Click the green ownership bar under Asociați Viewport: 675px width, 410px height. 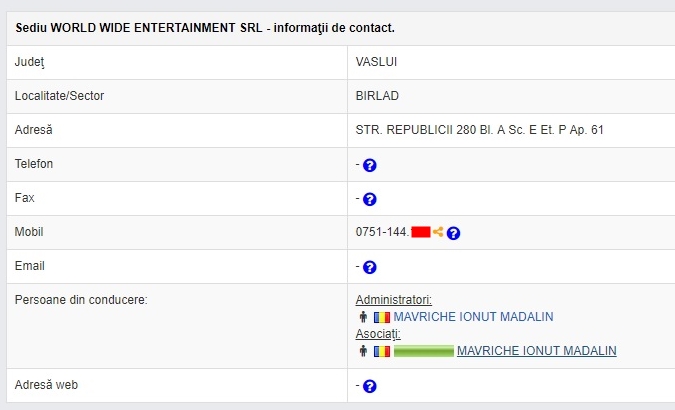[424, 351]
